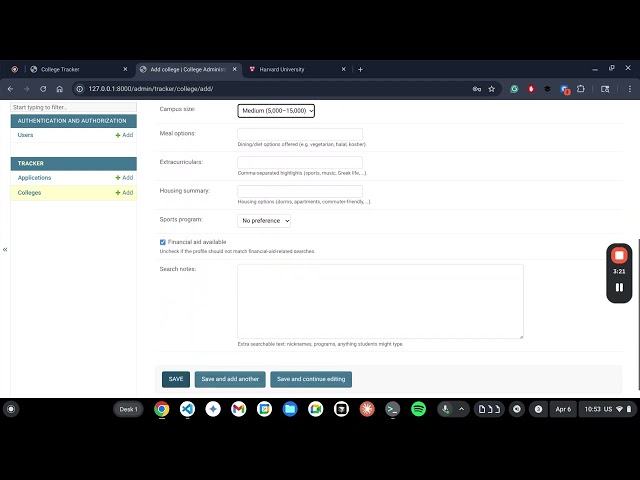This screenshot has width=640, height=480.
Task: Click the ChromeOS launcher button
Action: [x=11, y=409]
